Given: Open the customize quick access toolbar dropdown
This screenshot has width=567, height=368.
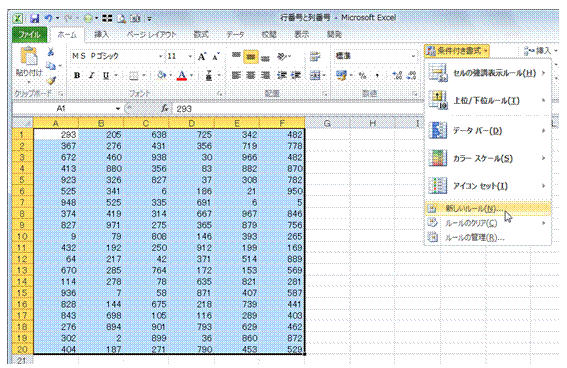Looking at the screenshot, I should tap(149, 18).
